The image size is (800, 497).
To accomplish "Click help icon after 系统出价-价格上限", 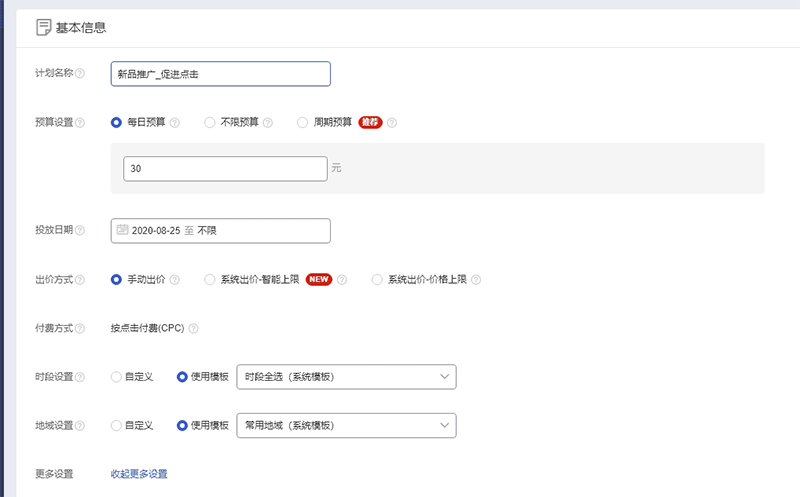I will (476, 280).
